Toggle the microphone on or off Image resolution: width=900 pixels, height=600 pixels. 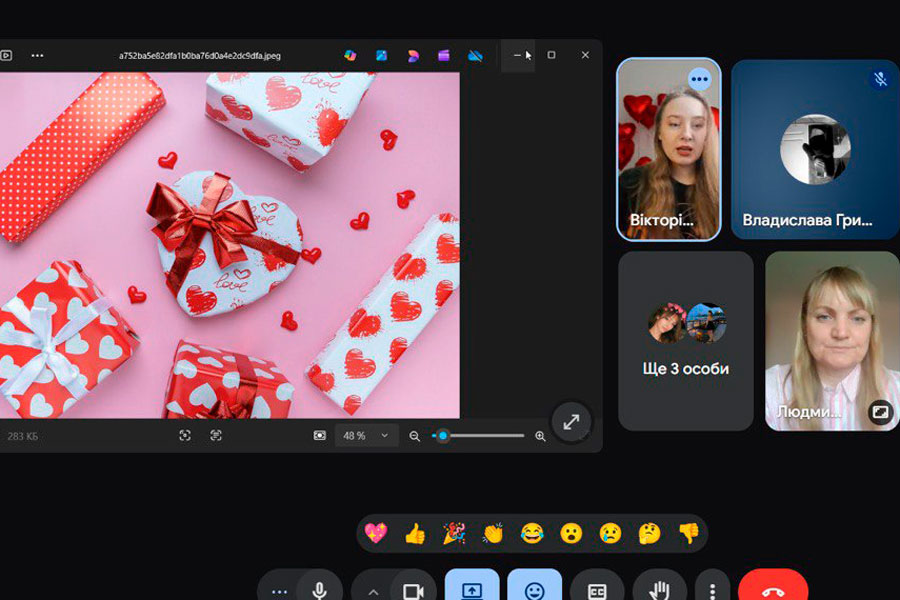(x=320, y=589)
